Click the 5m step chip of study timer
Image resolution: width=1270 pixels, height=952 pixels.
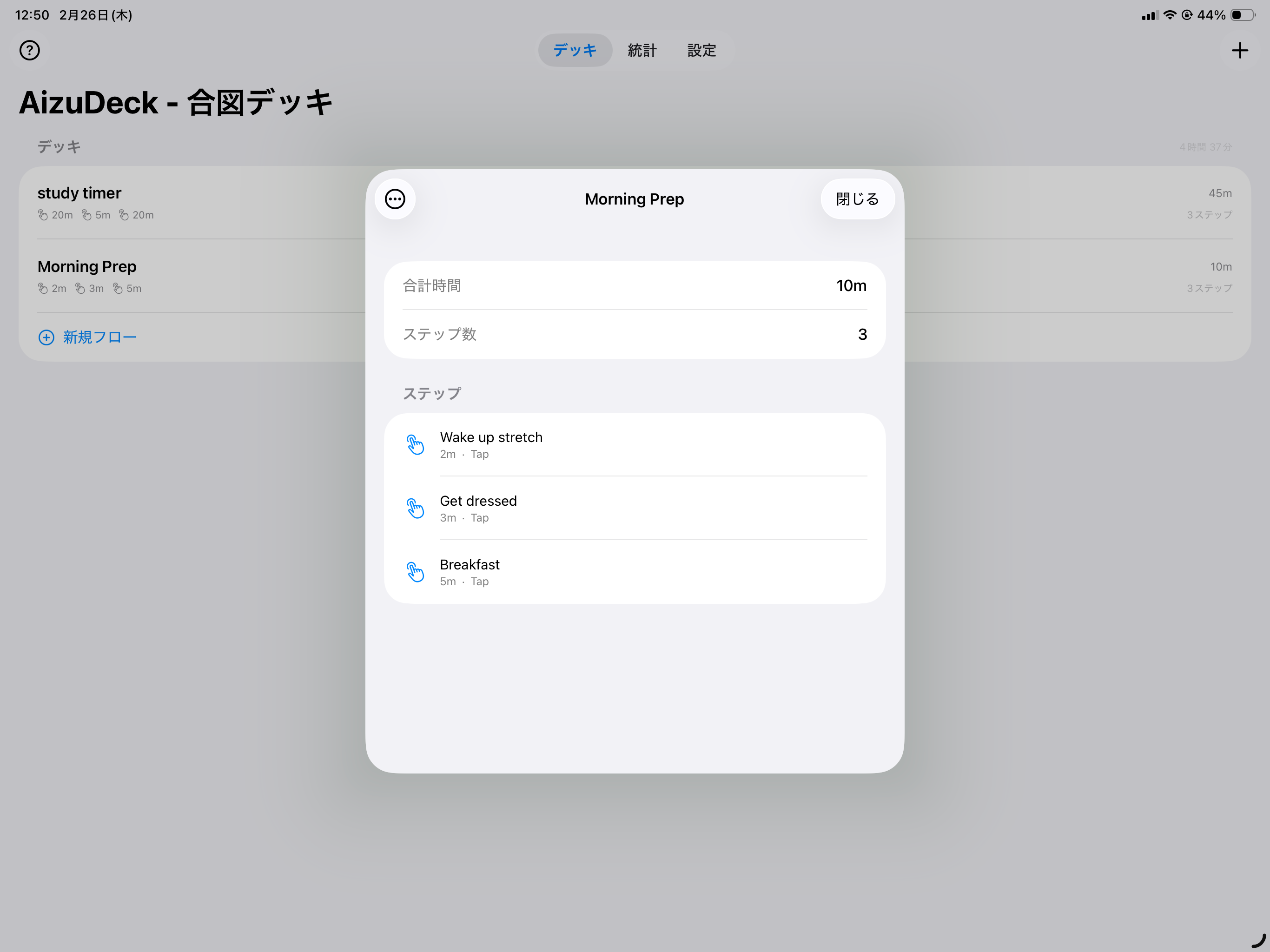coord(96,215)
